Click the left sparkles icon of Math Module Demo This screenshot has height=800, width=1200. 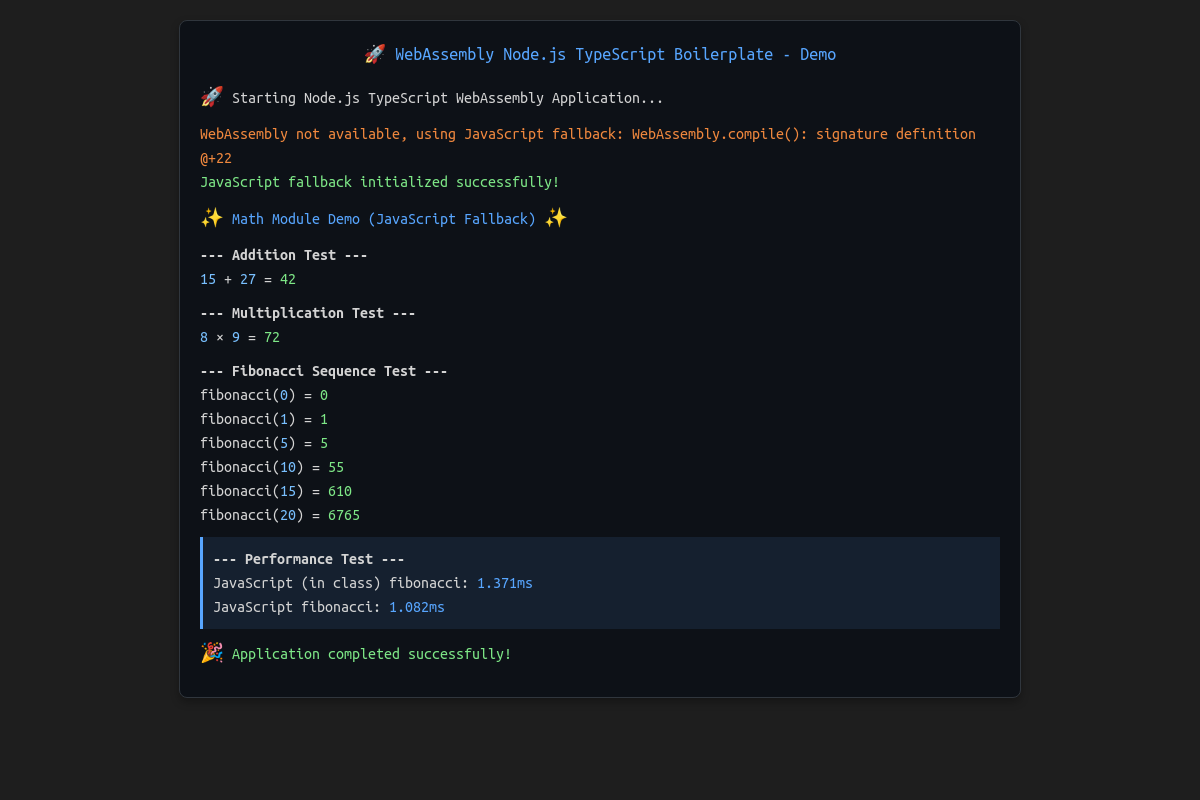pos(212,218)
